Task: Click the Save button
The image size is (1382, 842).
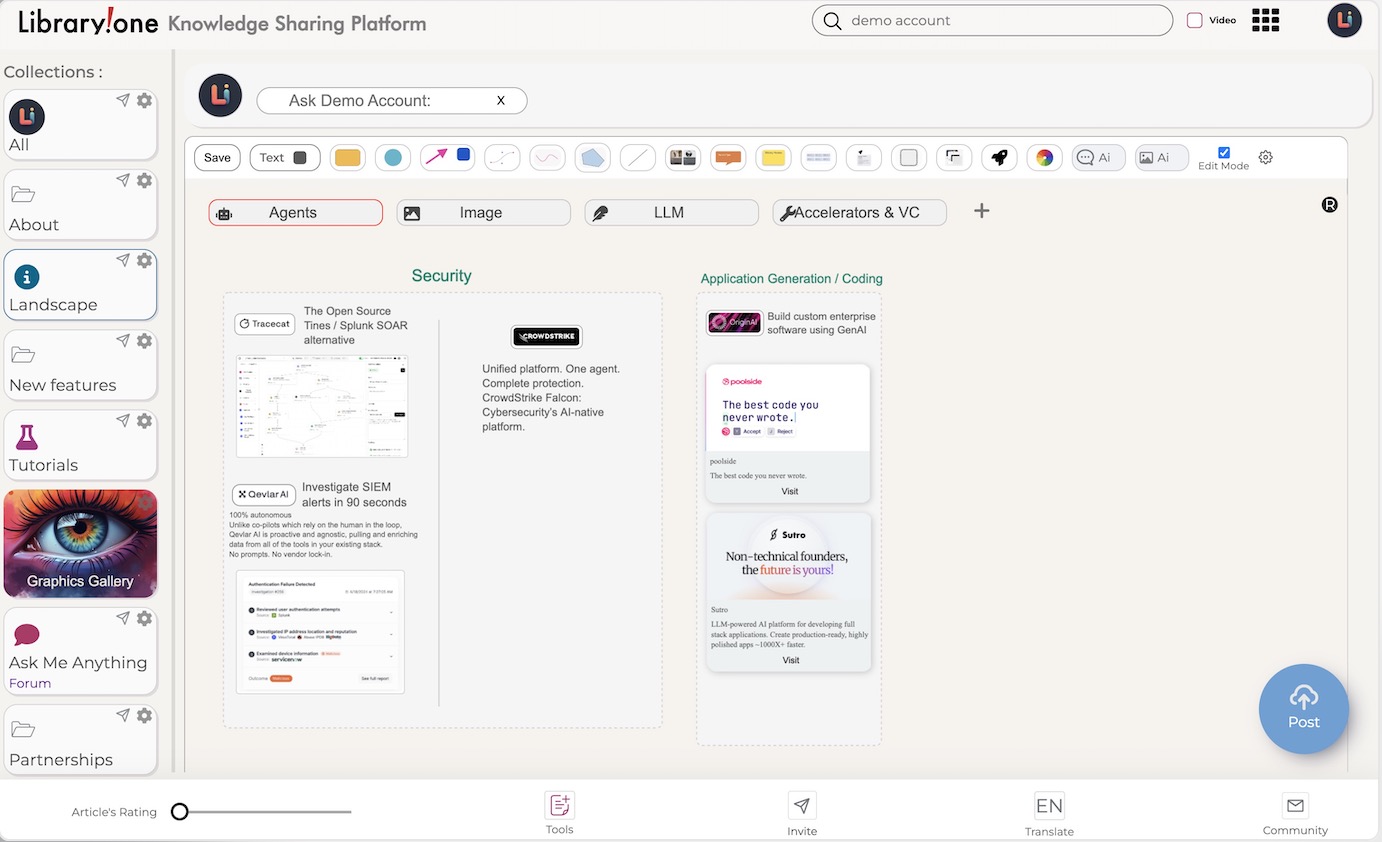Action: tap(217, 158)
